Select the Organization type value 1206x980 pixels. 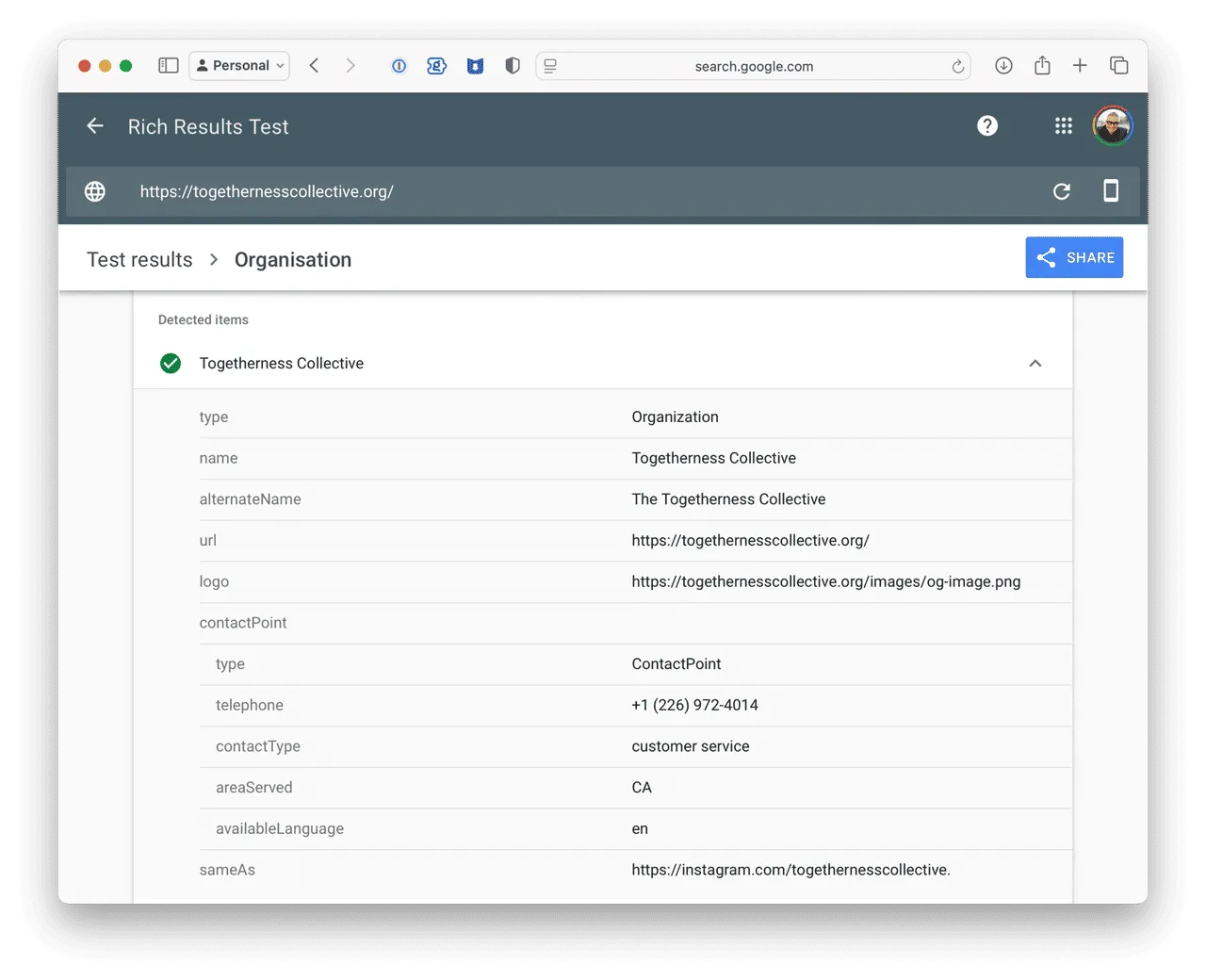click(675, 417)
